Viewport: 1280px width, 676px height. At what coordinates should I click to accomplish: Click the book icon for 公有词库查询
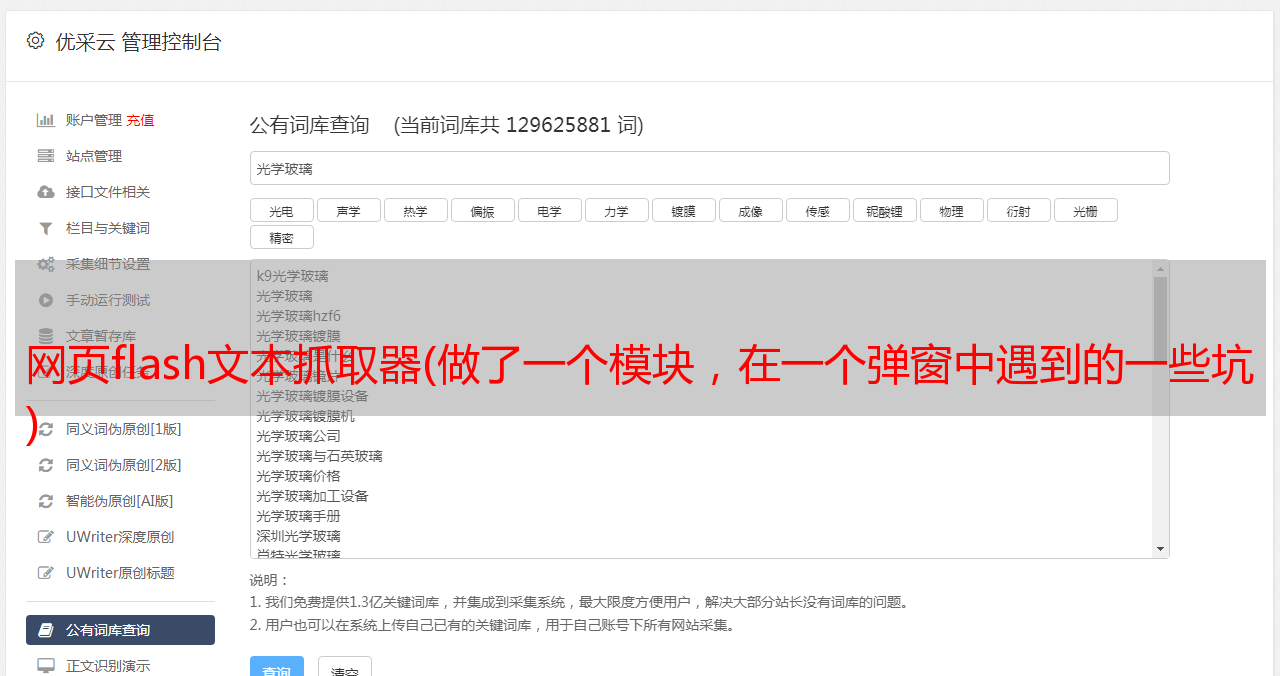(46, 630)
